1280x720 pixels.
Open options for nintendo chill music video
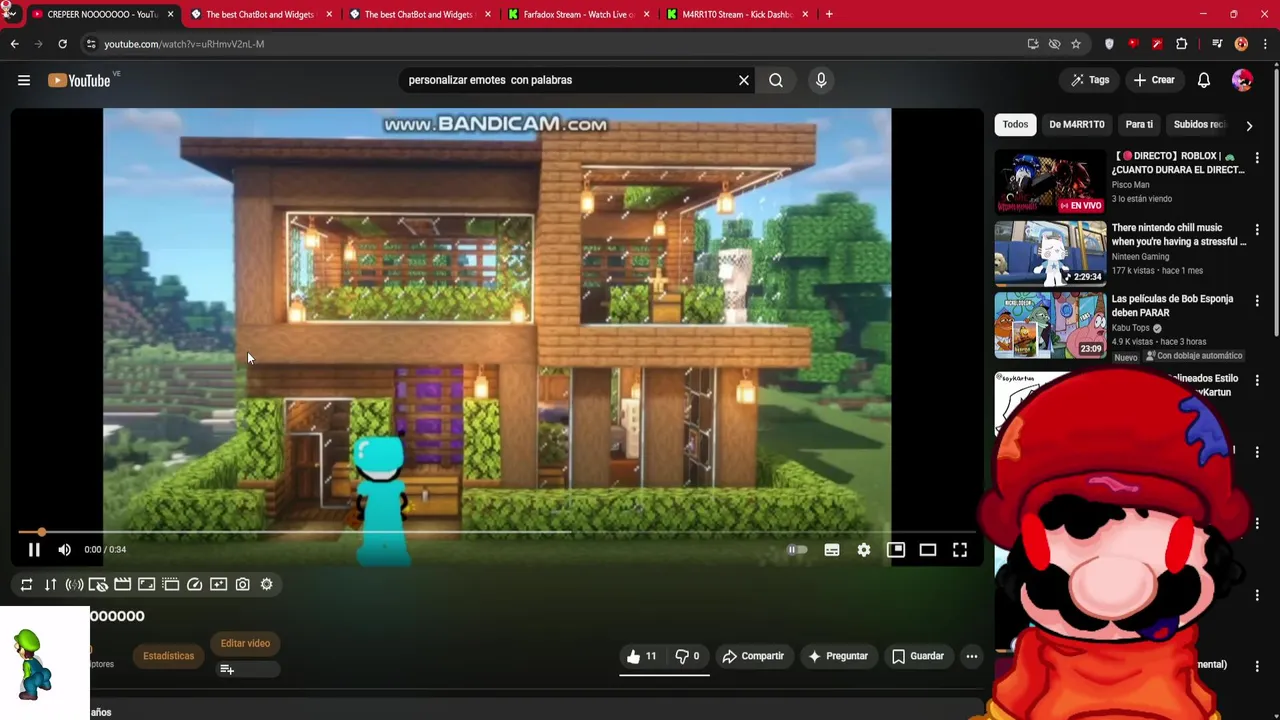pos(1257,230)
